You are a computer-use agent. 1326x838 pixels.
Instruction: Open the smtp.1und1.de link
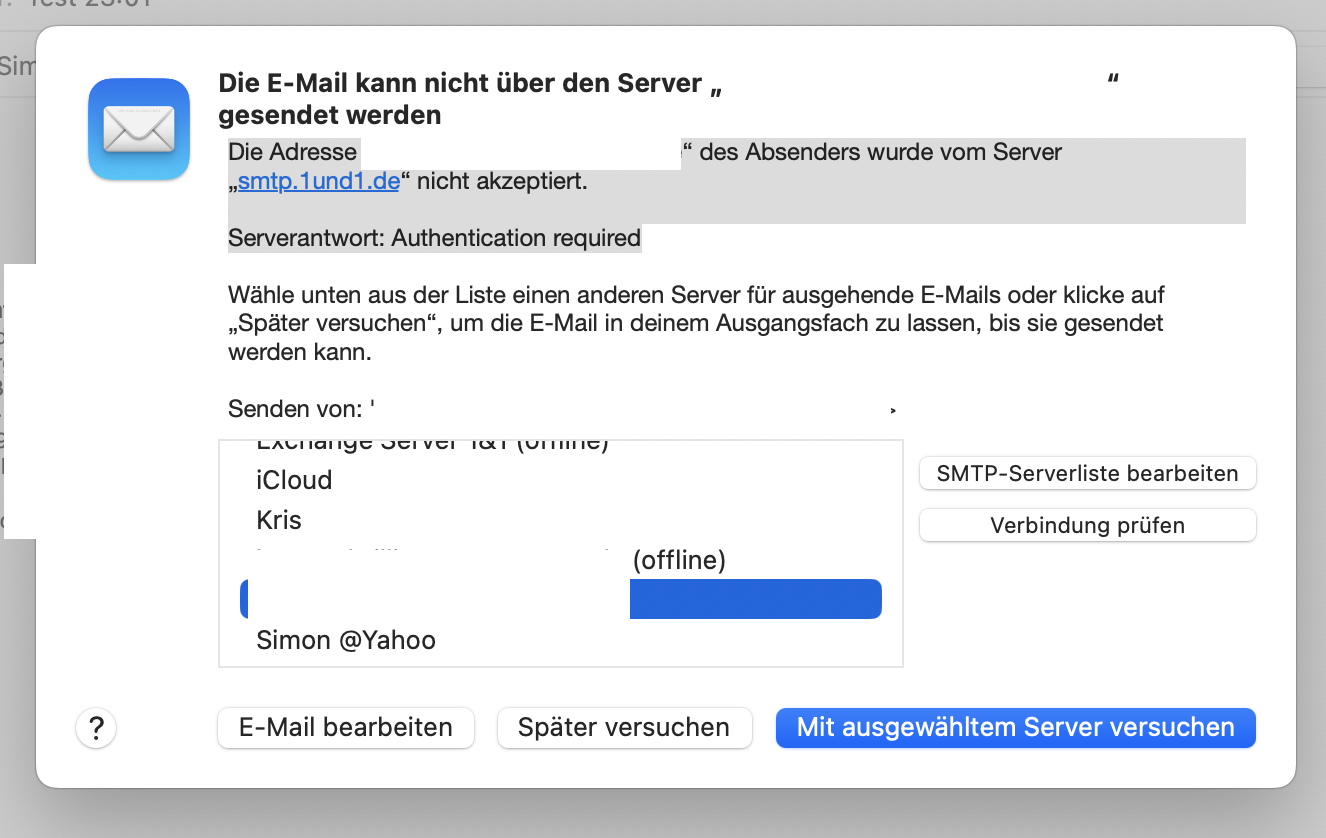[x=319, y=182]
